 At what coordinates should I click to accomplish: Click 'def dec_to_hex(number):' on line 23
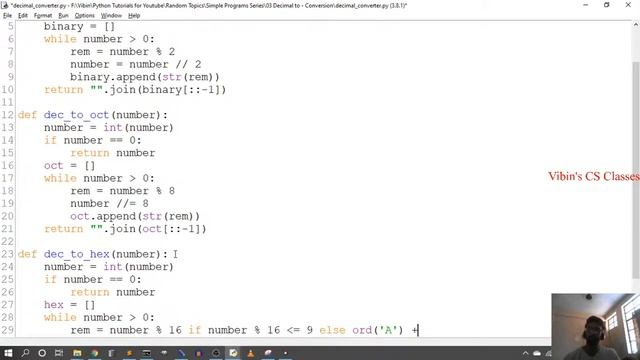click(x=93, y=254)
